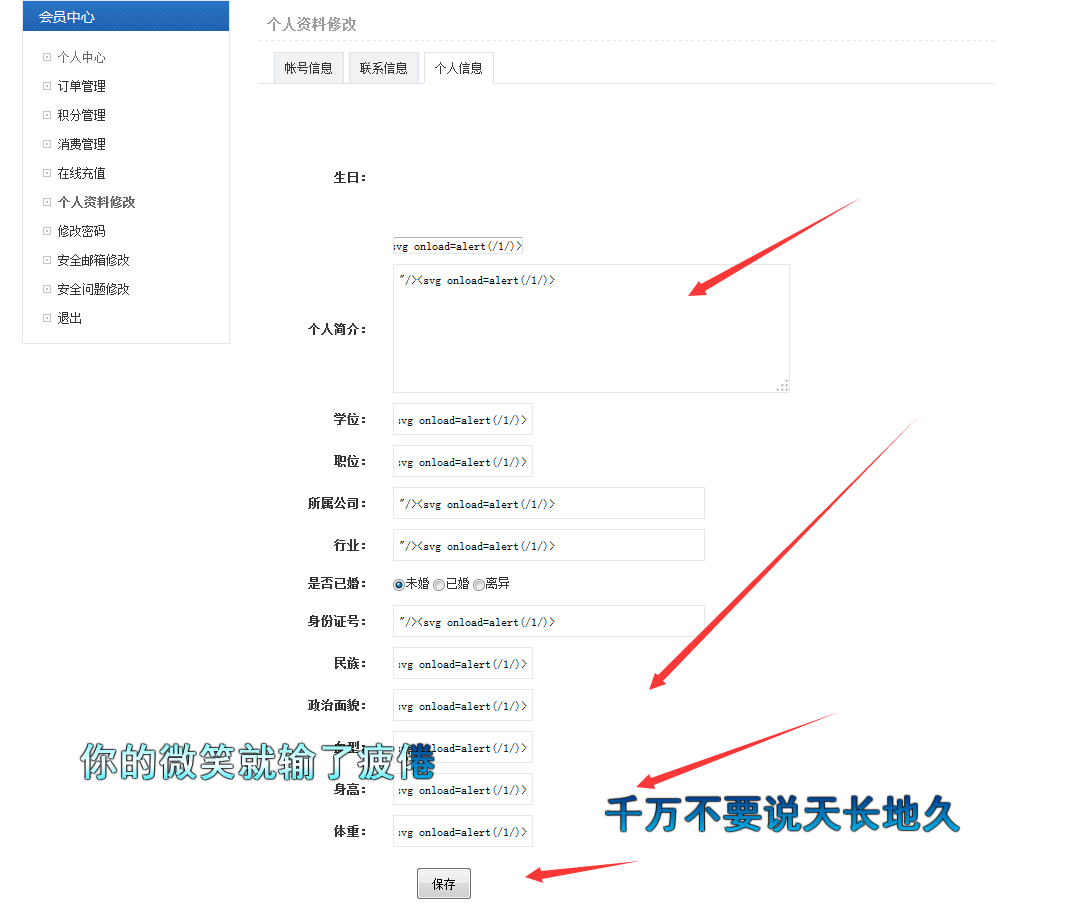Click the 是否已婚 label
The height and width of the screenshot is (909, 1078).
tap(336, 584)
